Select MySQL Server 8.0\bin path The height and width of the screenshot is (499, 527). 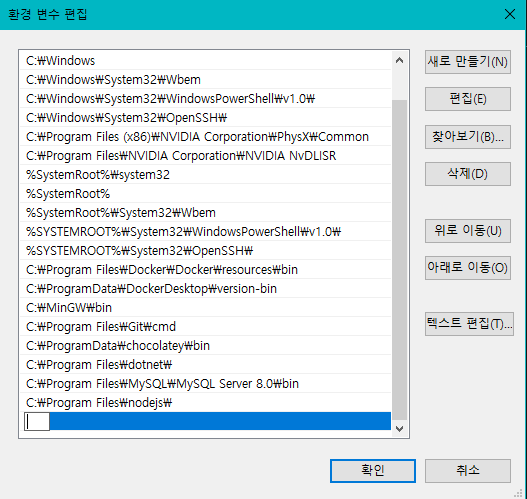pos(205,383)
